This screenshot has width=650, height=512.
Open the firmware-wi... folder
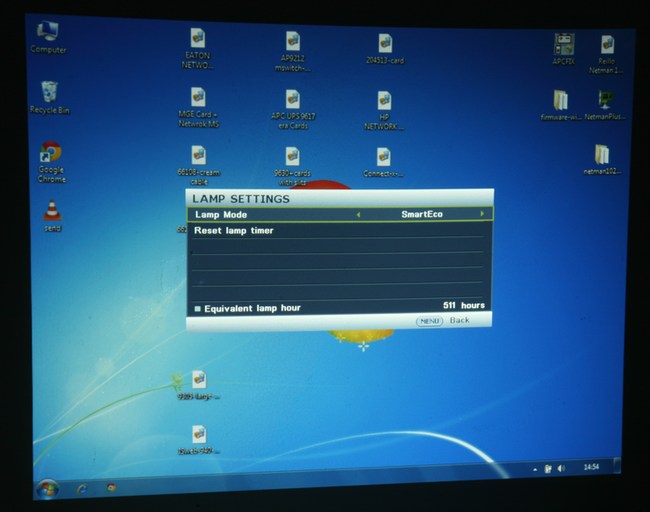point(561,105)
